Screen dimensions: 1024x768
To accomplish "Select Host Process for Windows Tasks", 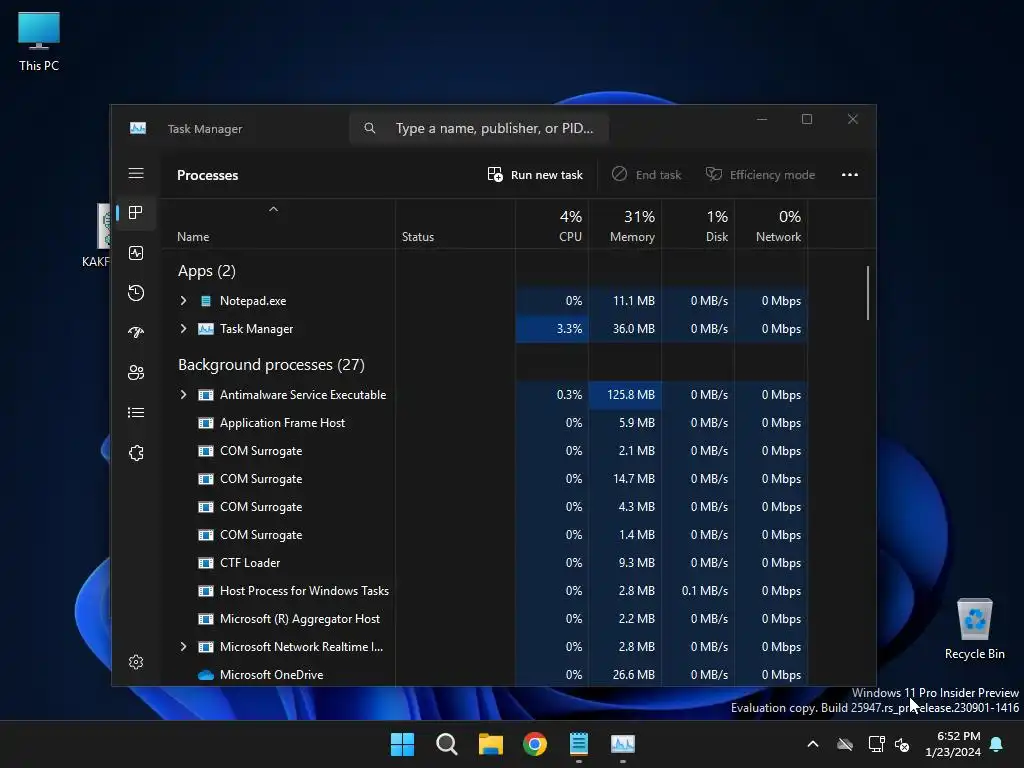I will pyautogui.click(x=485, y=591).
